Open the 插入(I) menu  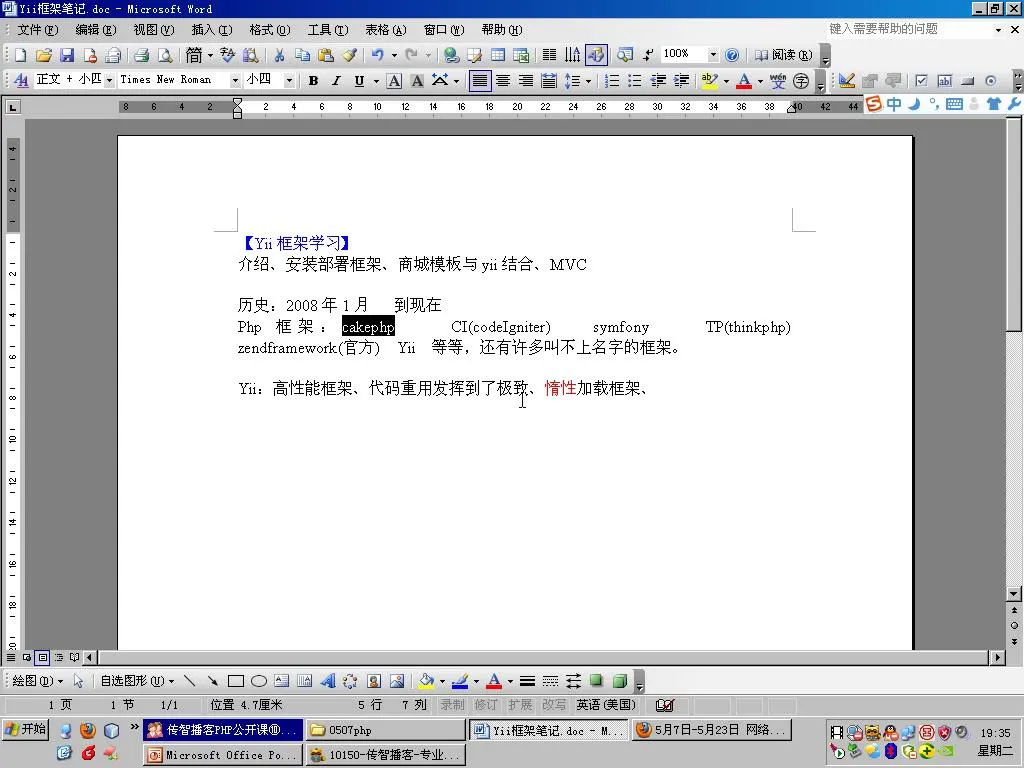(x=211, y=30)
